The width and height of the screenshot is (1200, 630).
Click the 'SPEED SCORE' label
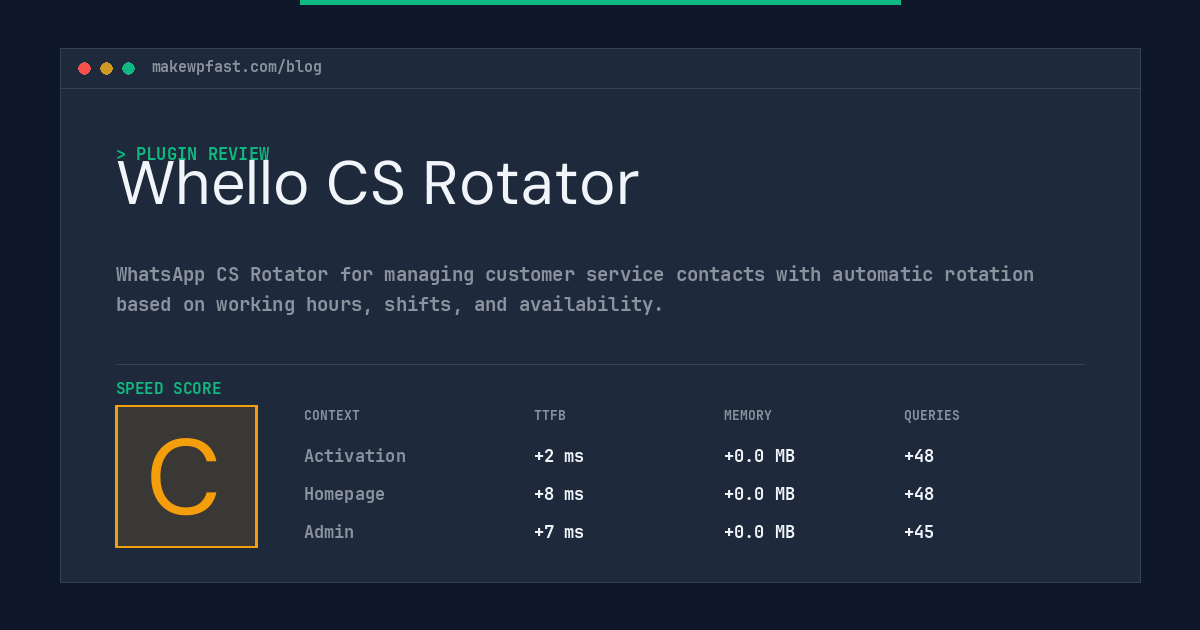point(169,389)
